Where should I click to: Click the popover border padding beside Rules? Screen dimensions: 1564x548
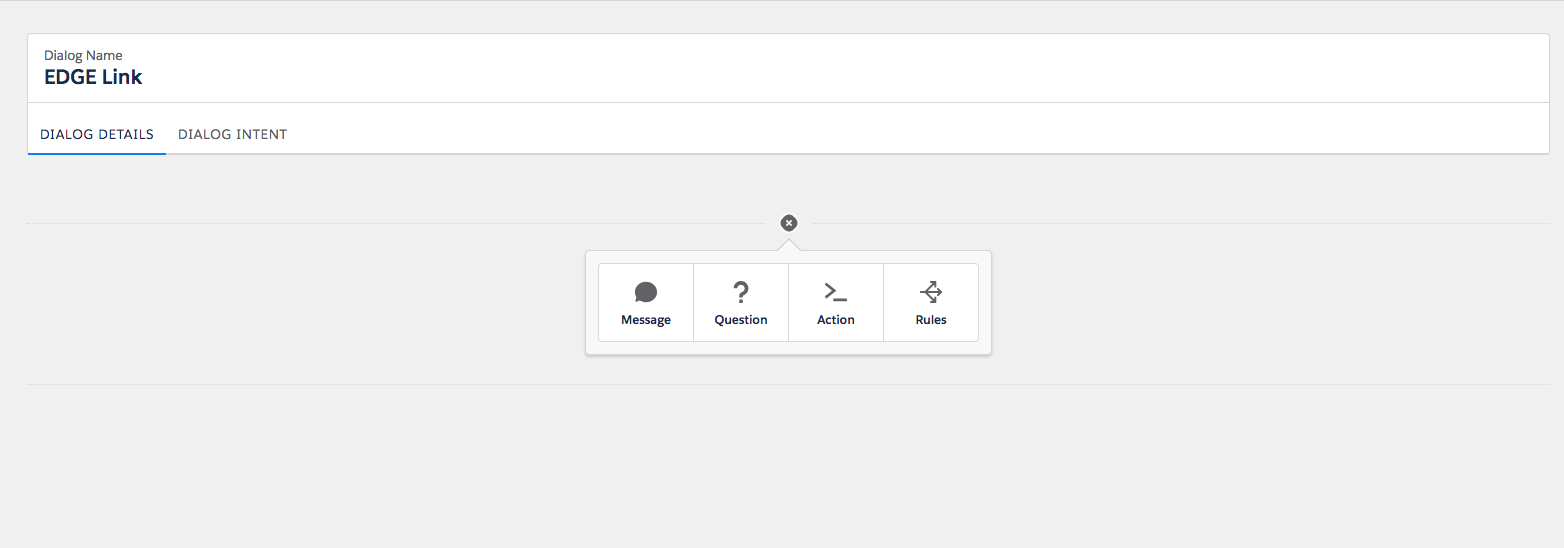coord(985,302)
